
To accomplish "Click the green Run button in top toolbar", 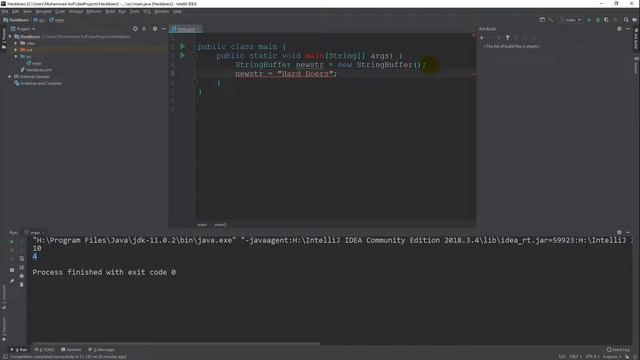I will [x=589, y=20].
